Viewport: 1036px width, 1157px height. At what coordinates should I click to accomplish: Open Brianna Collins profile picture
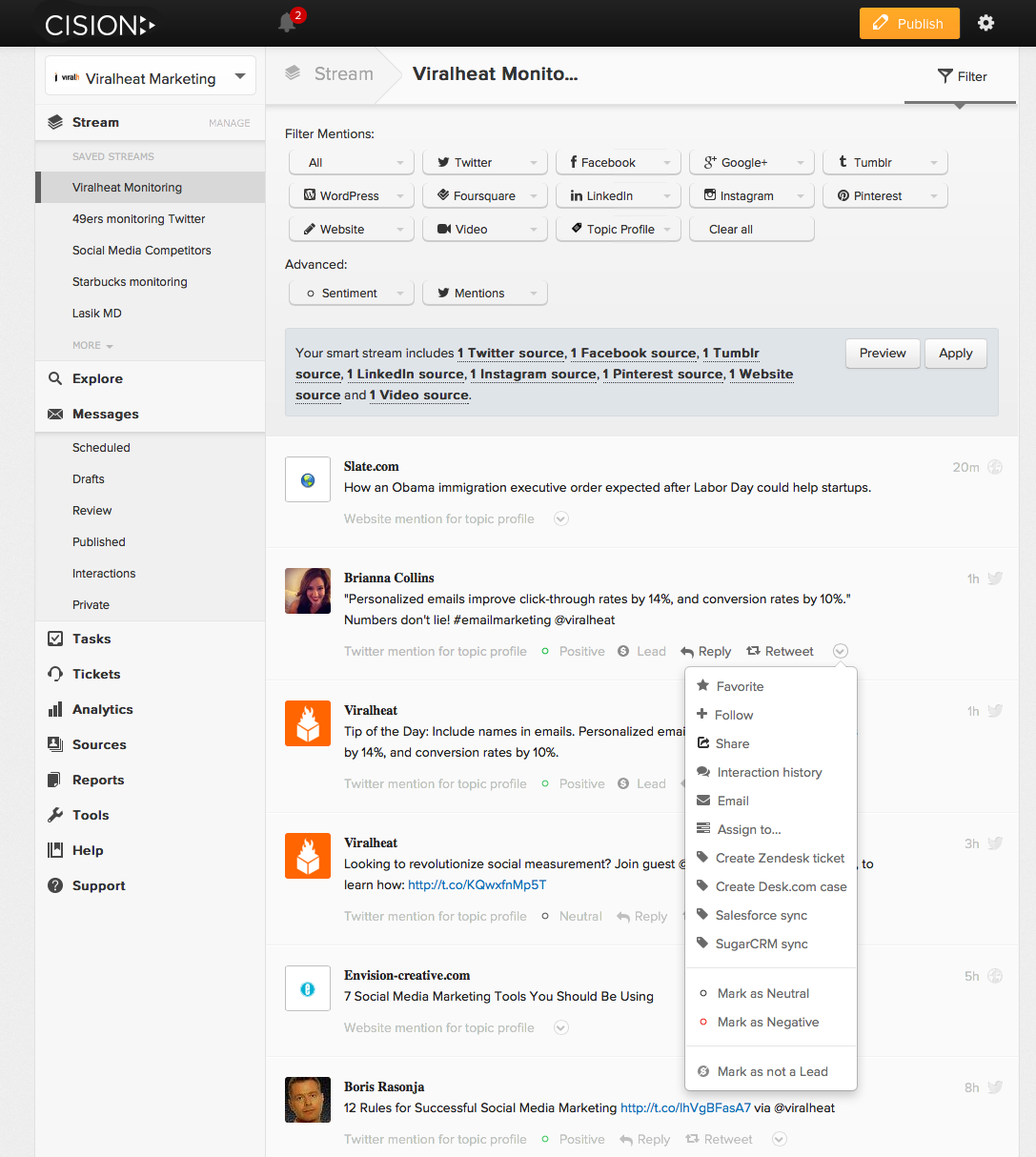308,591
